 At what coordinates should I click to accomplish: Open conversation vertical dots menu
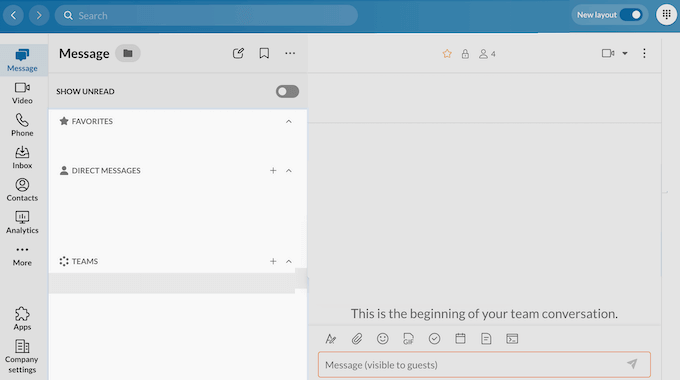point(644,53)
